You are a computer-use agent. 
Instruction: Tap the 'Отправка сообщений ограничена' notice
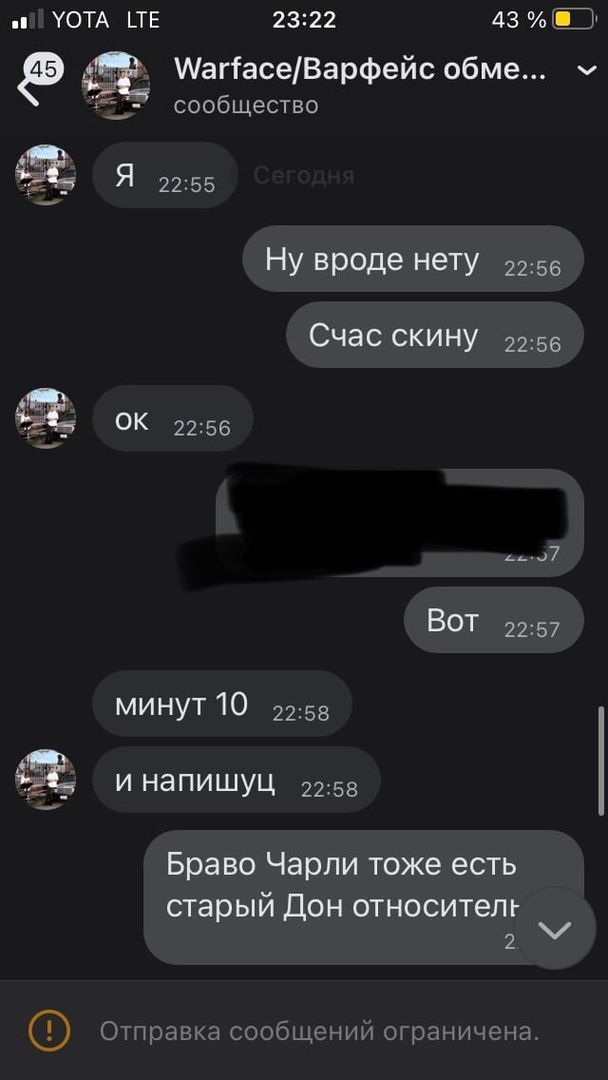pyautogui.click(x=319, y=1031)
